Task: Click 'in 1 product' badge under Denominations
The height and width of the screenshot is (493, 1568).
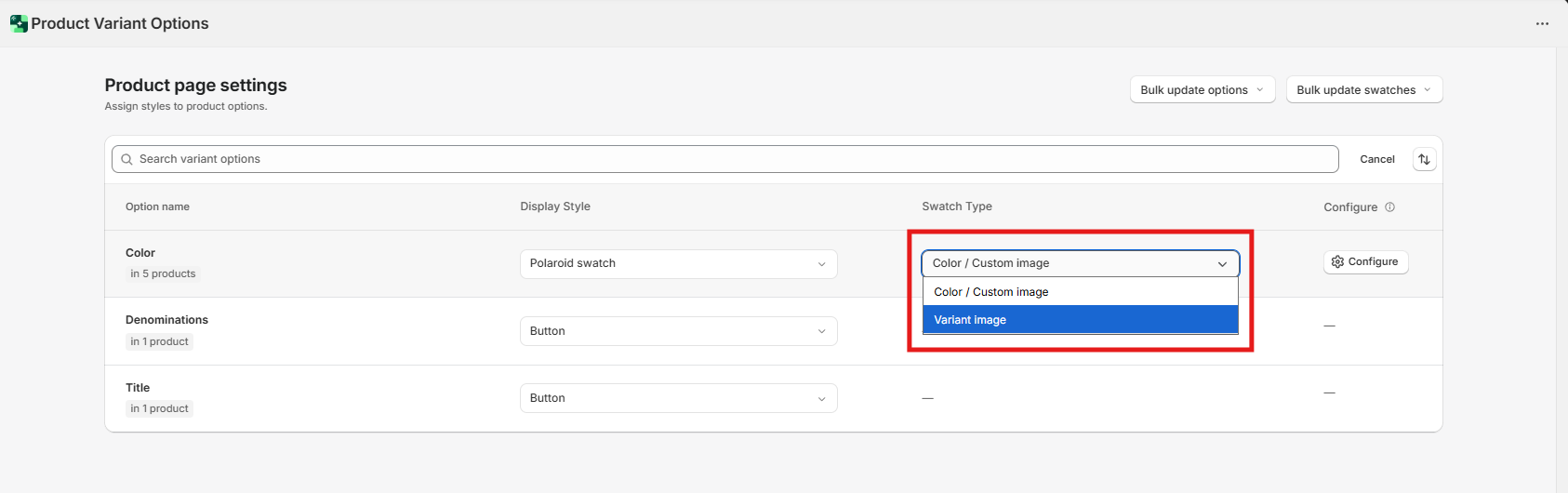Action: [159, 341]
